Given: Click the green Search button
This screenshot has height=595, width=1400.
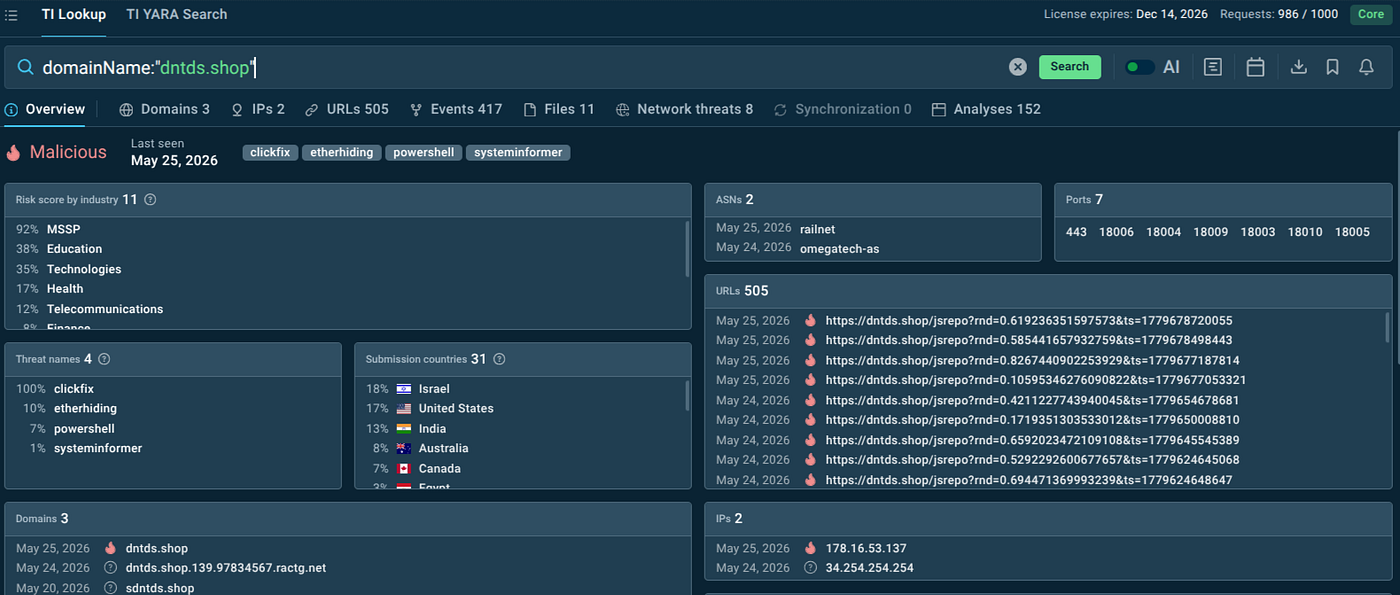Looking at the screenshot, I should point(1069,67).
